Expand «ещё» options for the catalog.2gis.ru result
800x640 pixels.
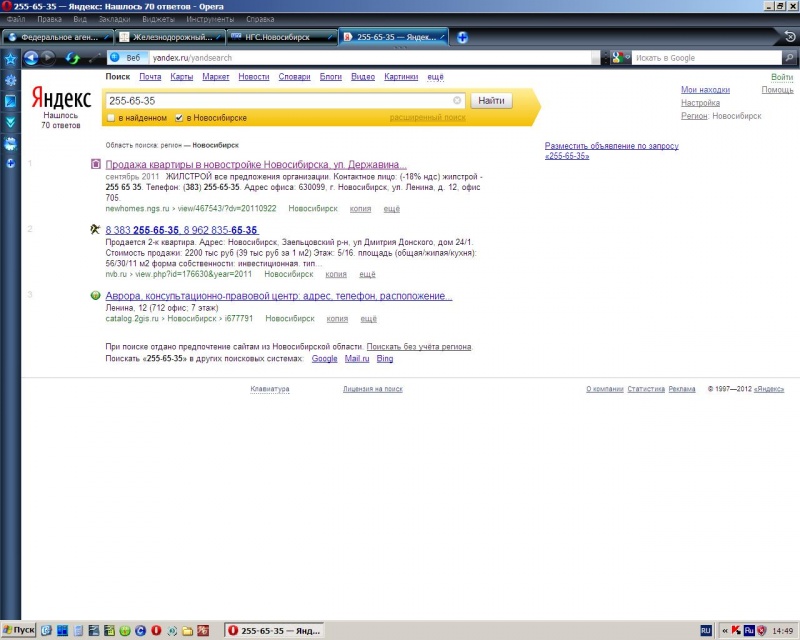(x=368, y=319)
